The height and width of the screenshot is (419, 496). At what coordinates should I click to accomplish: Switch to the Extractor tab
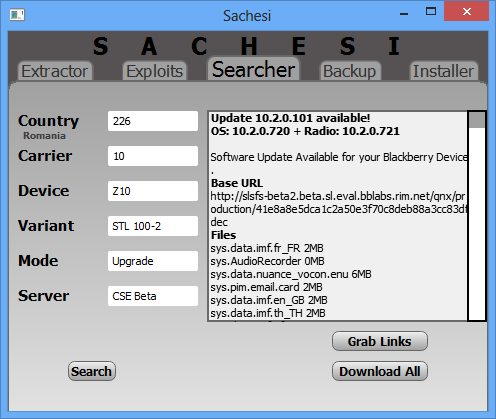55,71
